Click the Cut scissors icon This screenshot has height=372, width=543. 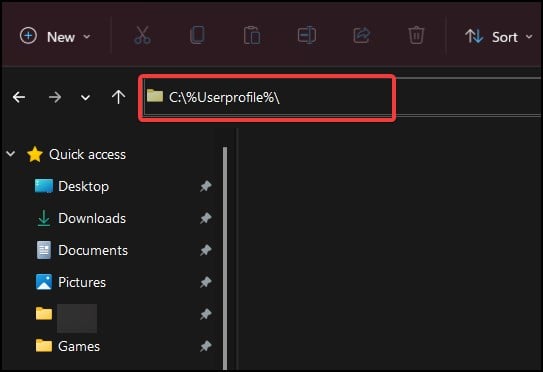(142, 35)
